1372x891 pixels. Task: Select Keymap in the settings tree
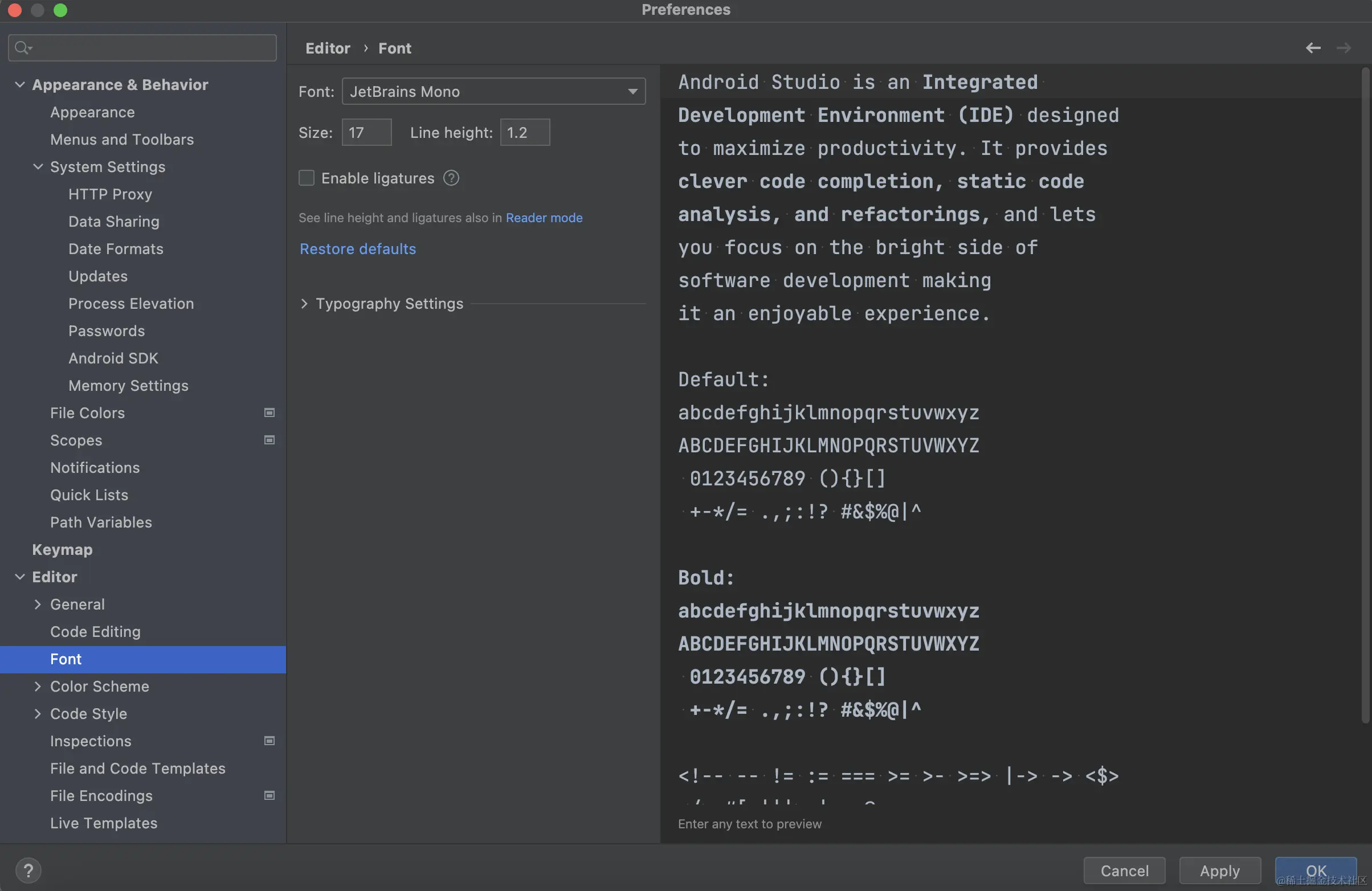click(x=62, y=549)
